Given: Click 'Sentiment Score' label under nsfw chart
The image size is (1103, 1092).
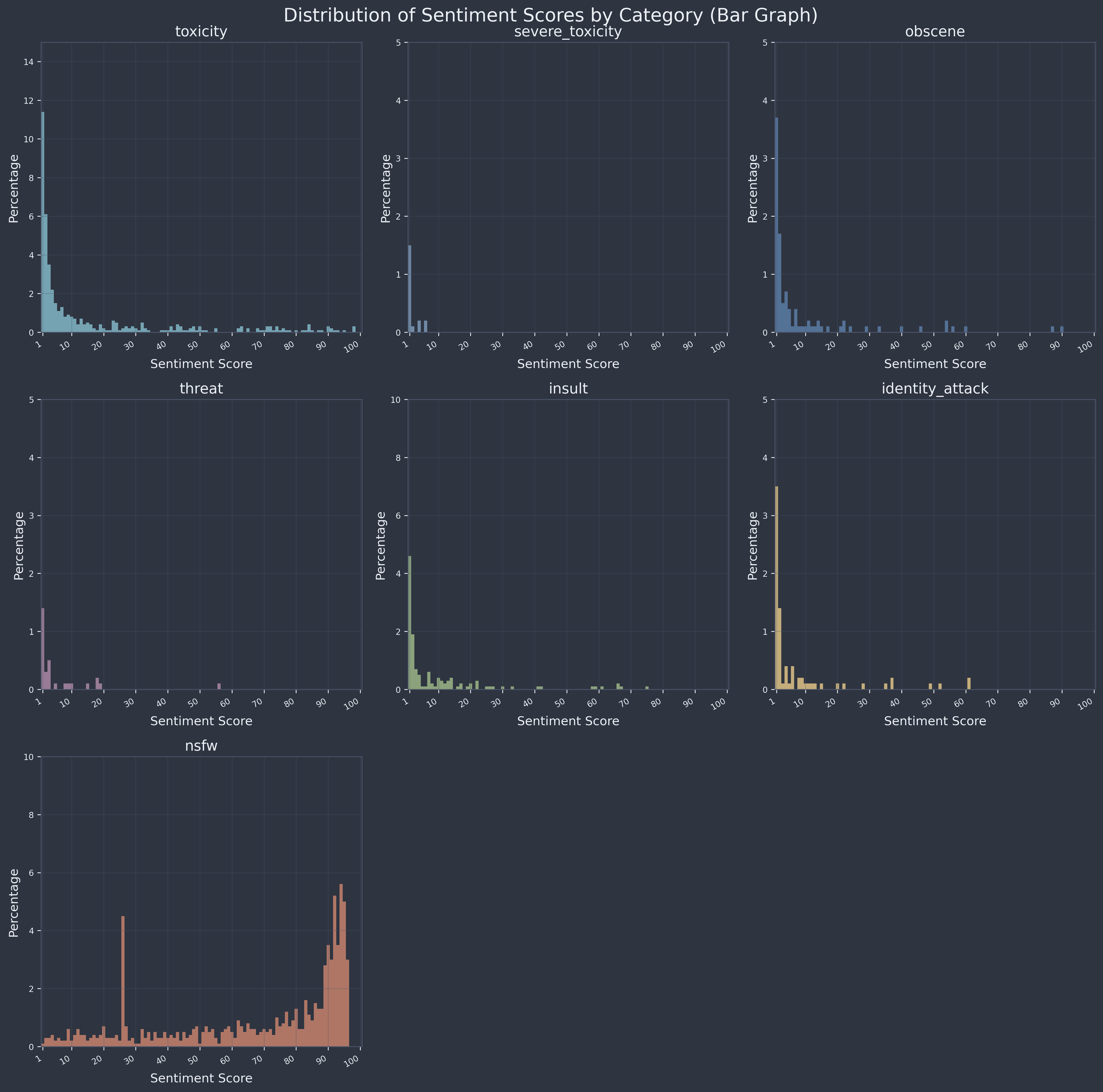Looking at the screenshot, I should pos(201,1078).
